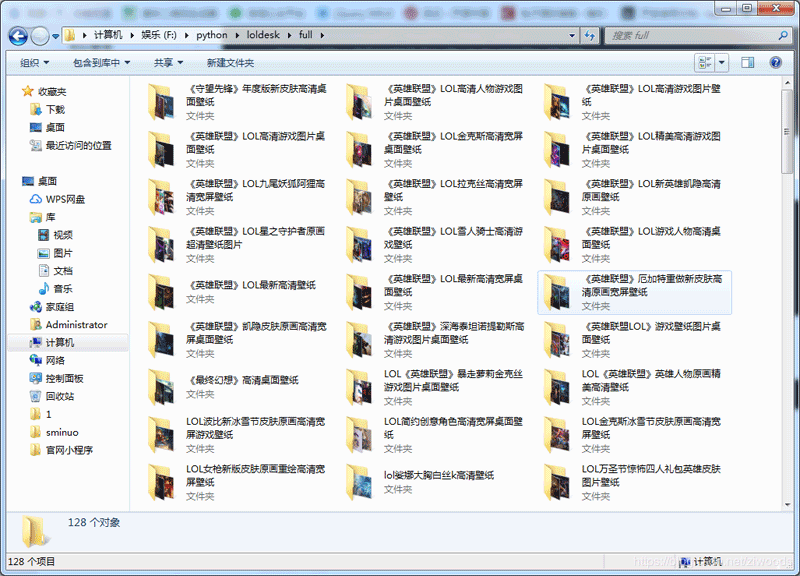Expand the view options dropdown arrow
This screenshot has width=800, height=576.
[721, 63]
